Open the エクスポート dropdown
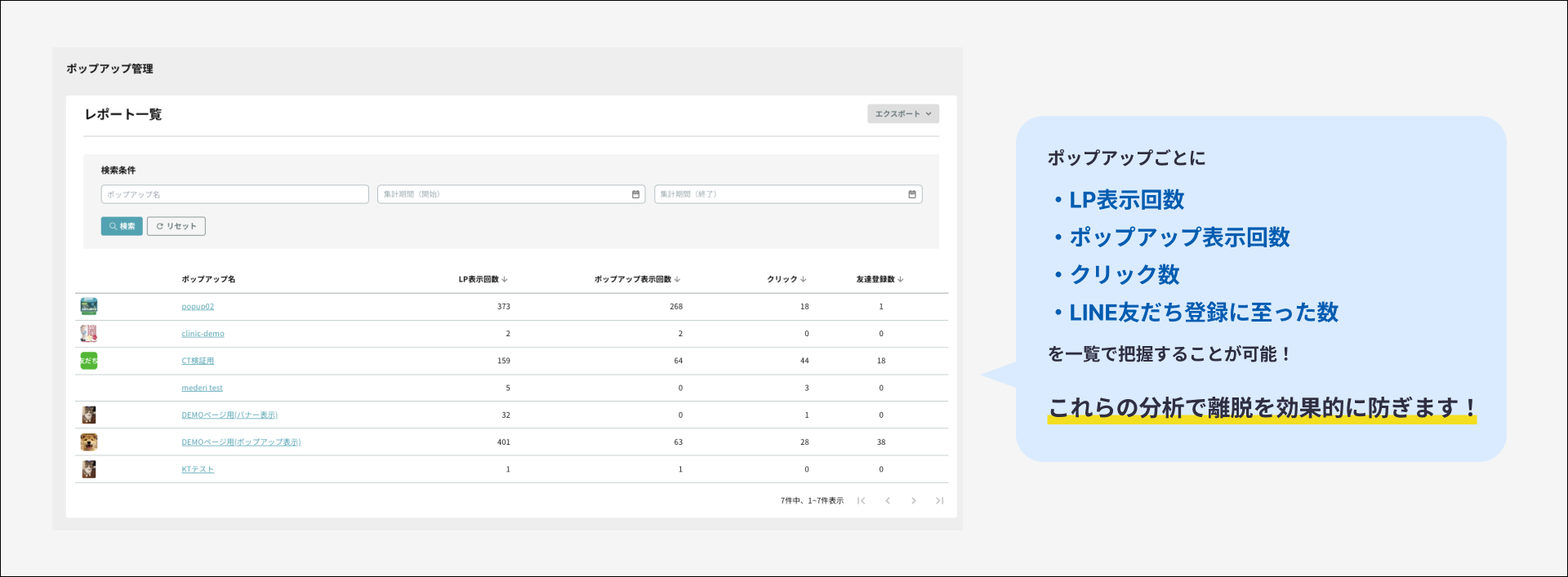Image resolution: width=1568 pixels, height=577 pixels. [902, 114]
